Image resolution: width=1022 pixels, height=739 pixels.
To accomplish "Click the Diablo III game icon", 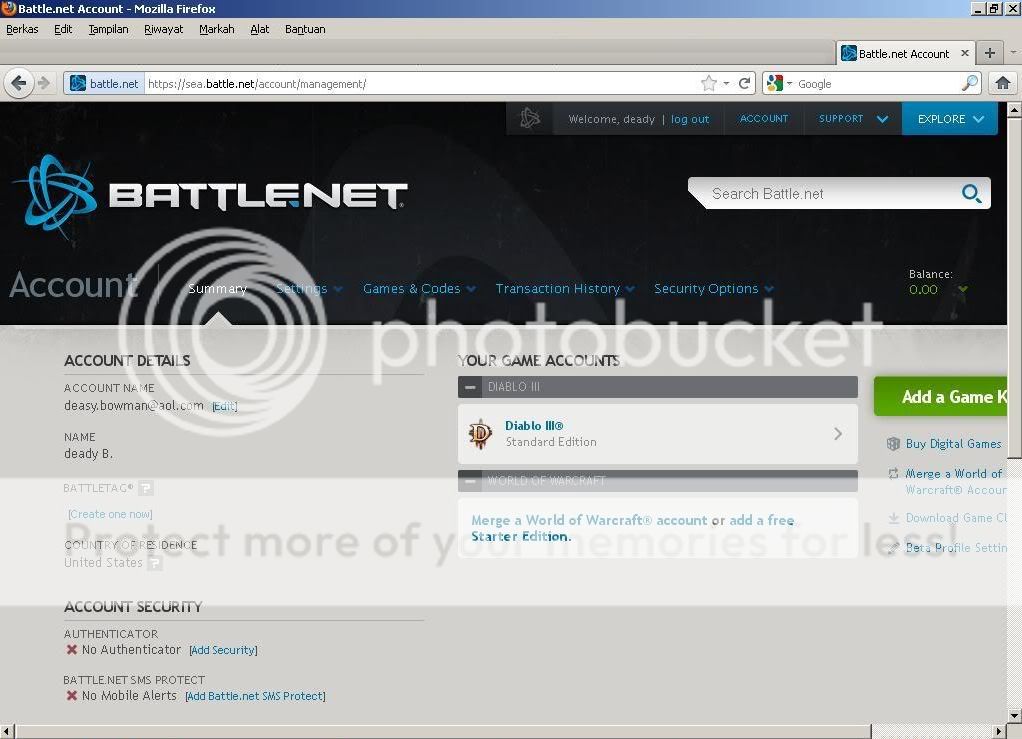I will [480, 434].
